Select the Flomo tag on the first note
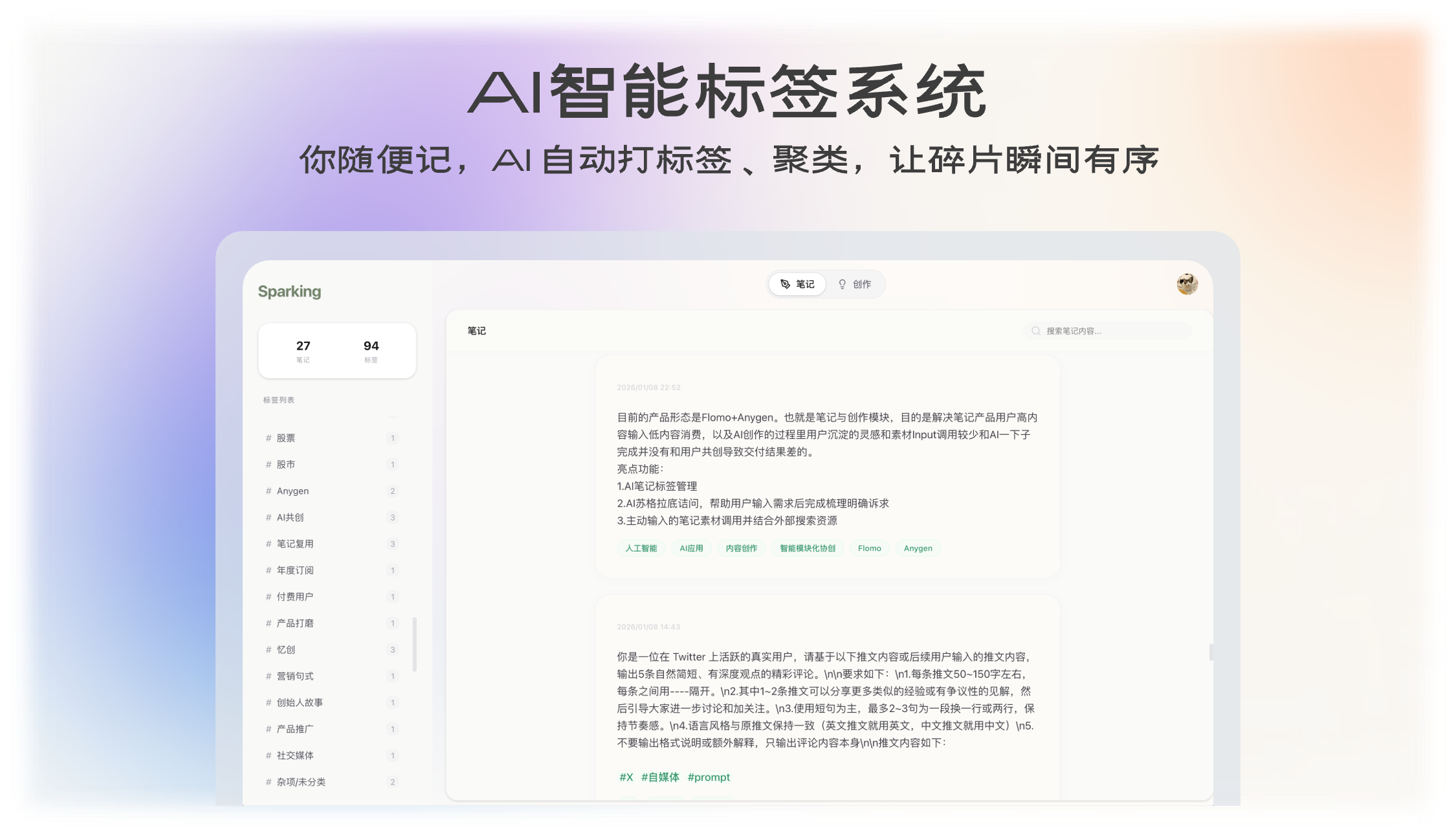The width and height of the screenshot is (1456, 835). [x=869, y=548]
